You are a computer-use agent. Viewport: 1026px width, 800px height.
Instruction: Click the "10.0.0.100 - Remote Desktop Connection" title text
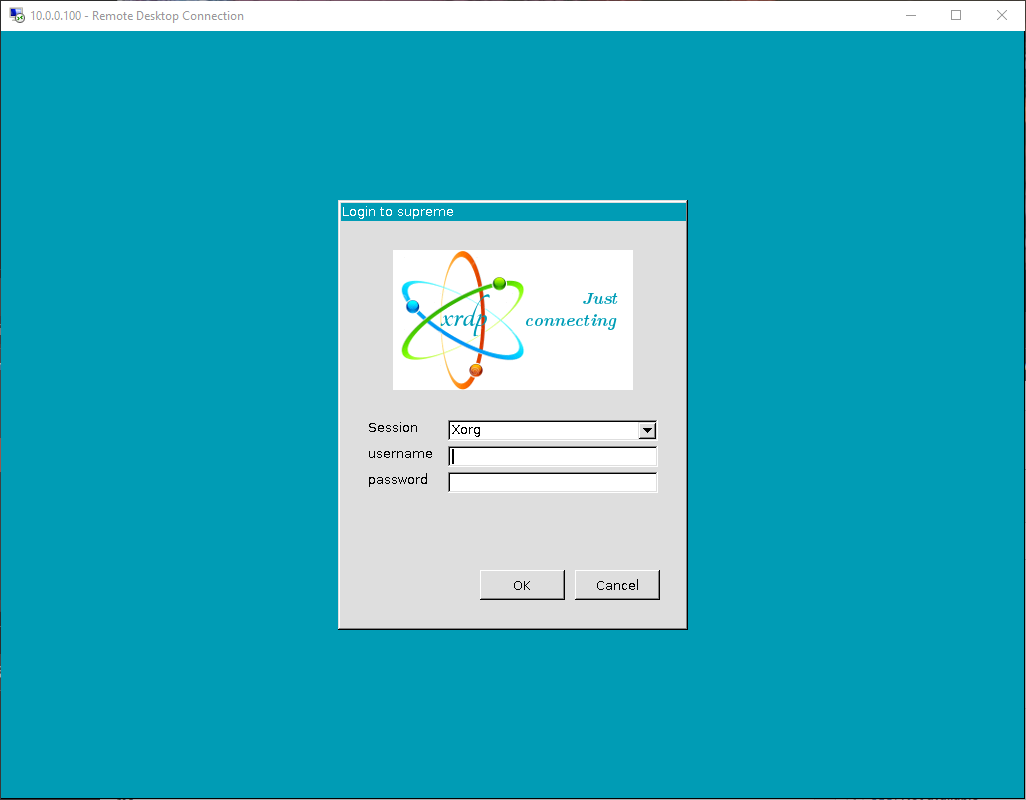pos(137,16)
